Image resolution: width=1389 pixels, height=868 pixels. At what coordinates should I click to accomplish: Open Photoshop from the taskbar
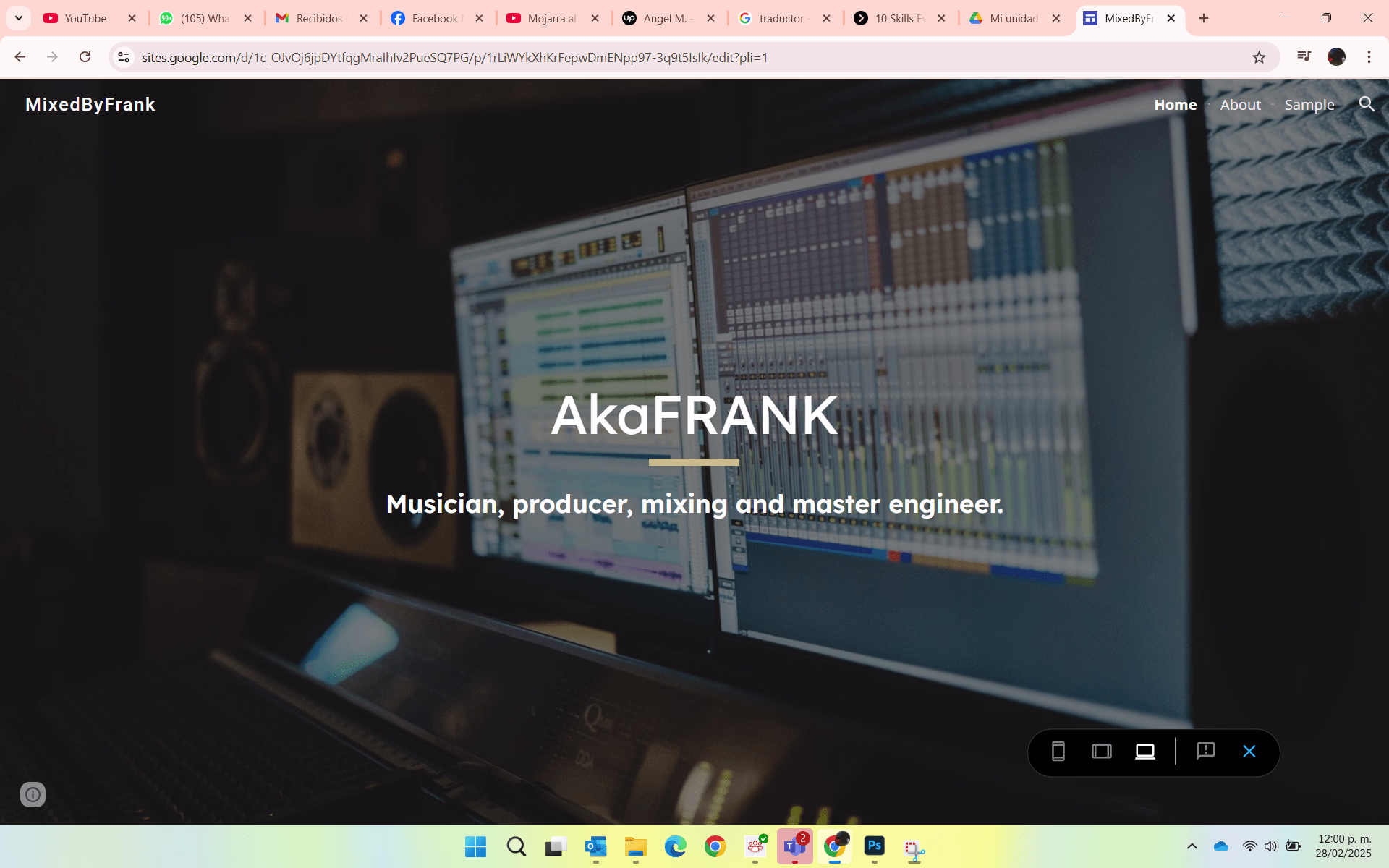coord(874,846)
